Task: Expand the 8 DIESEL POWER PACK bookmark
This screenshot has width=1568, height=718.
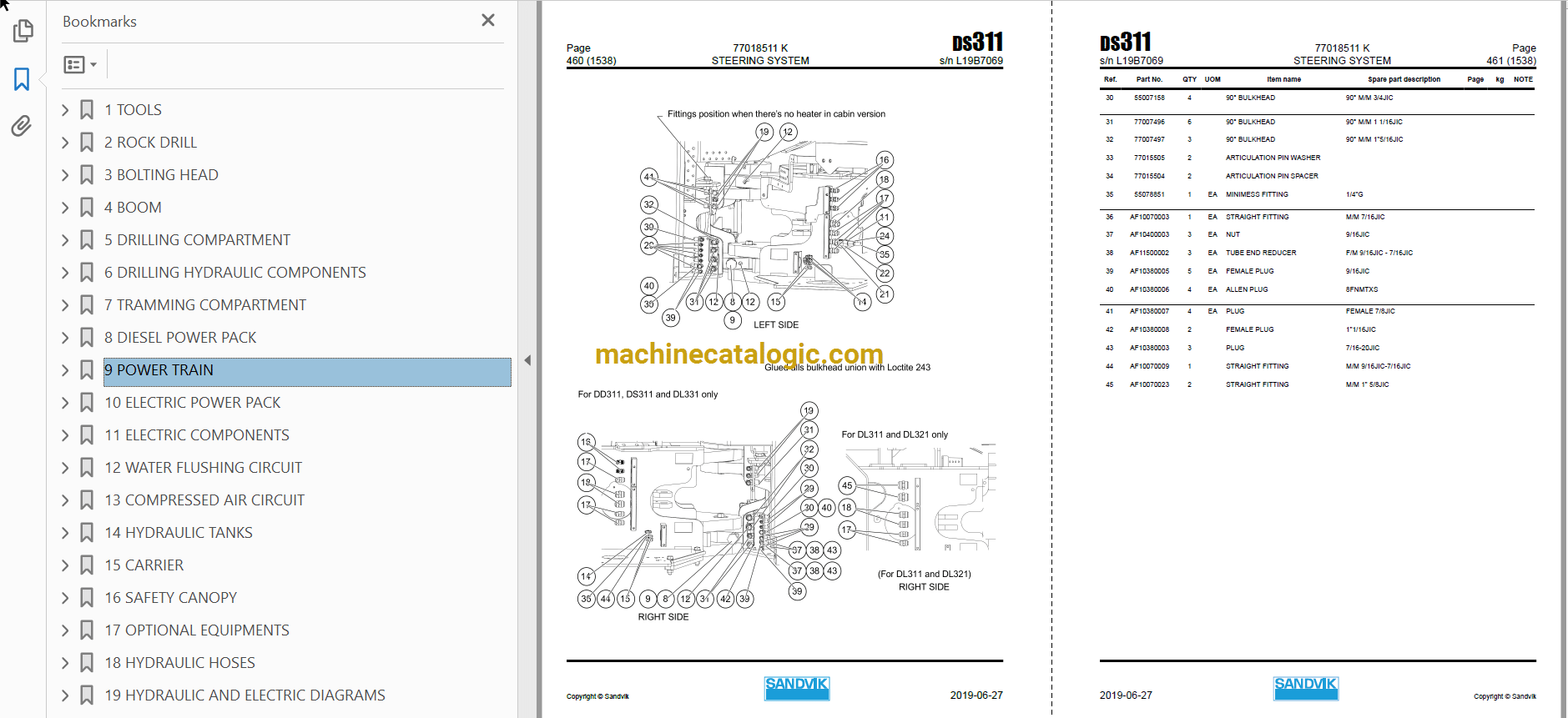Action: click(x=65, y=338)
